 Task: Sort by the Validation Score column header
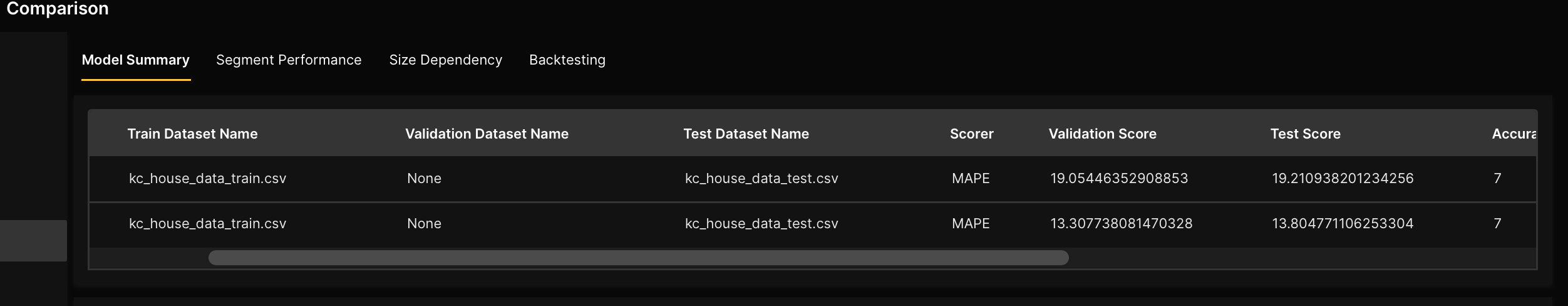(1102, 134)
